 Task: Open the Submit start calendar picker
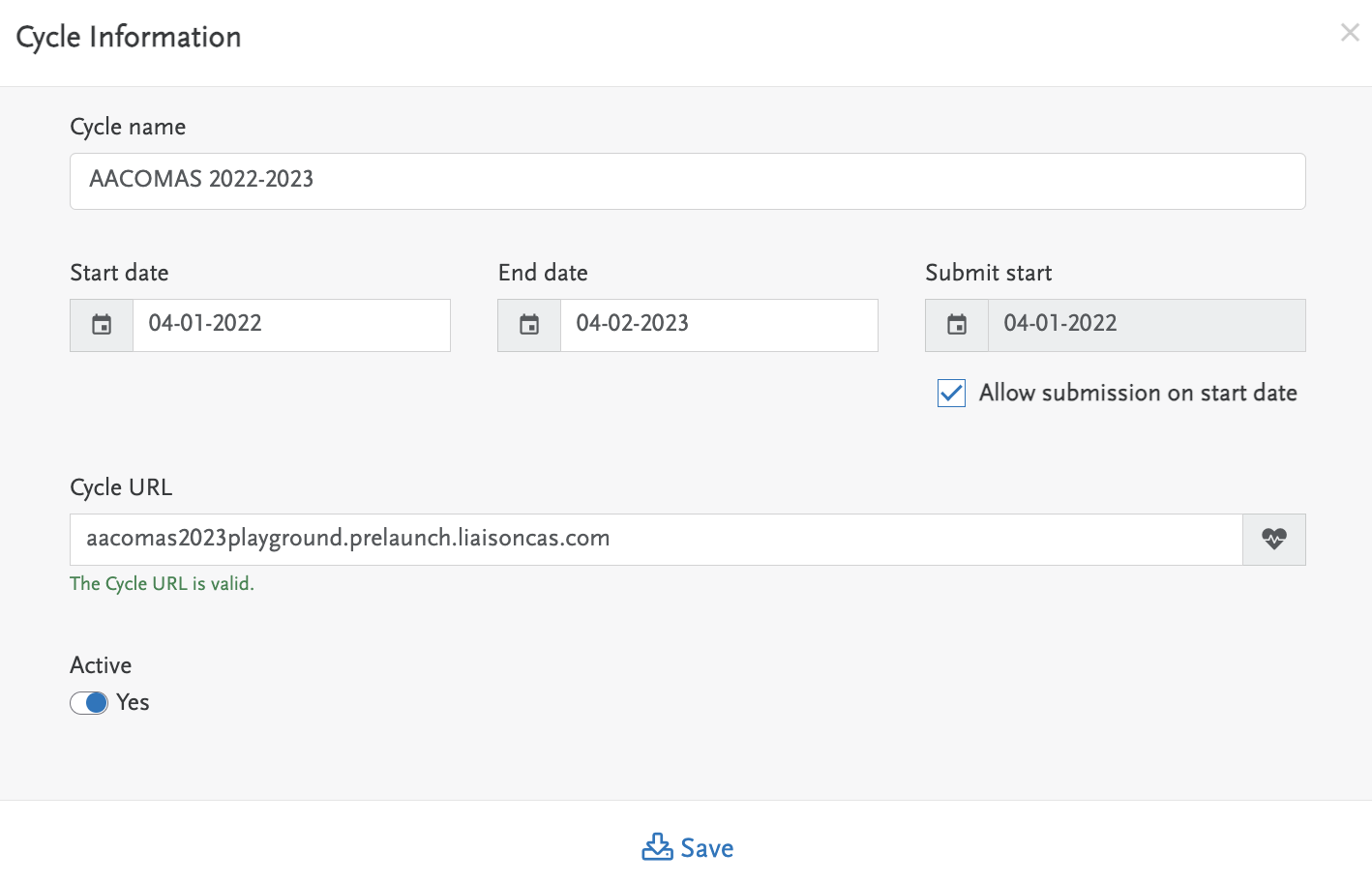957,325
